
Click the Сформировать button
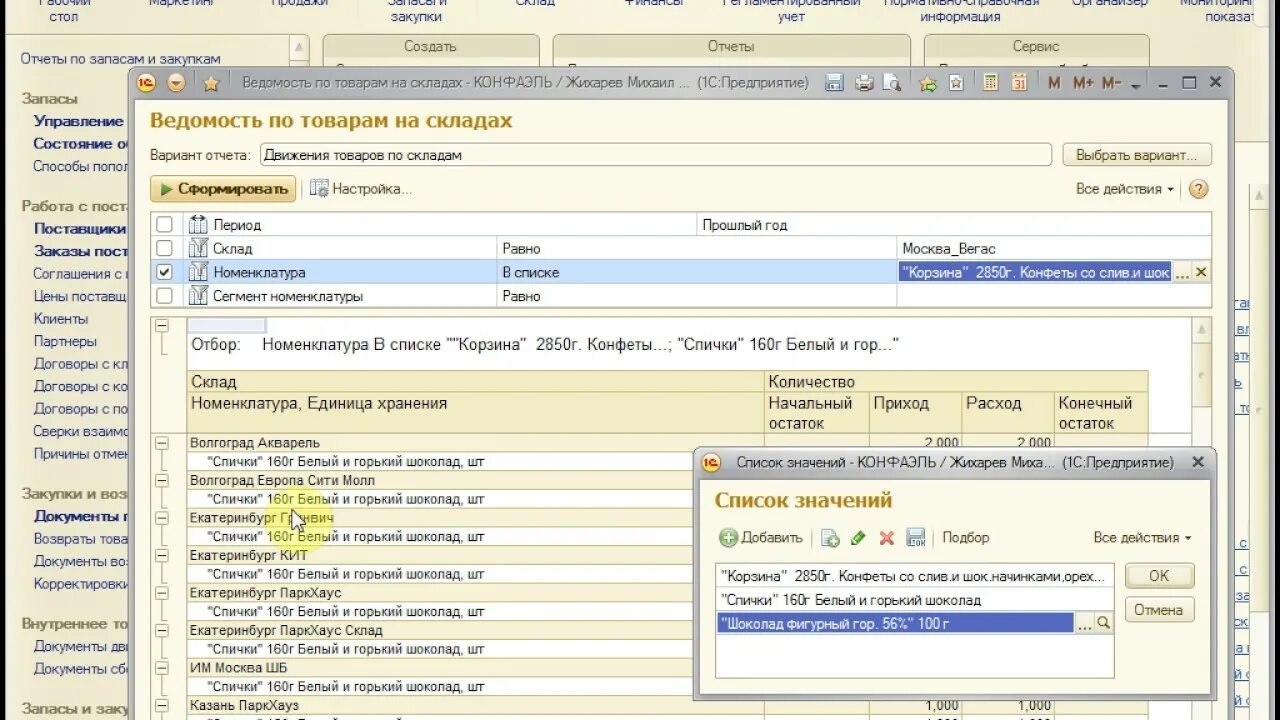[x=223, y=188]
